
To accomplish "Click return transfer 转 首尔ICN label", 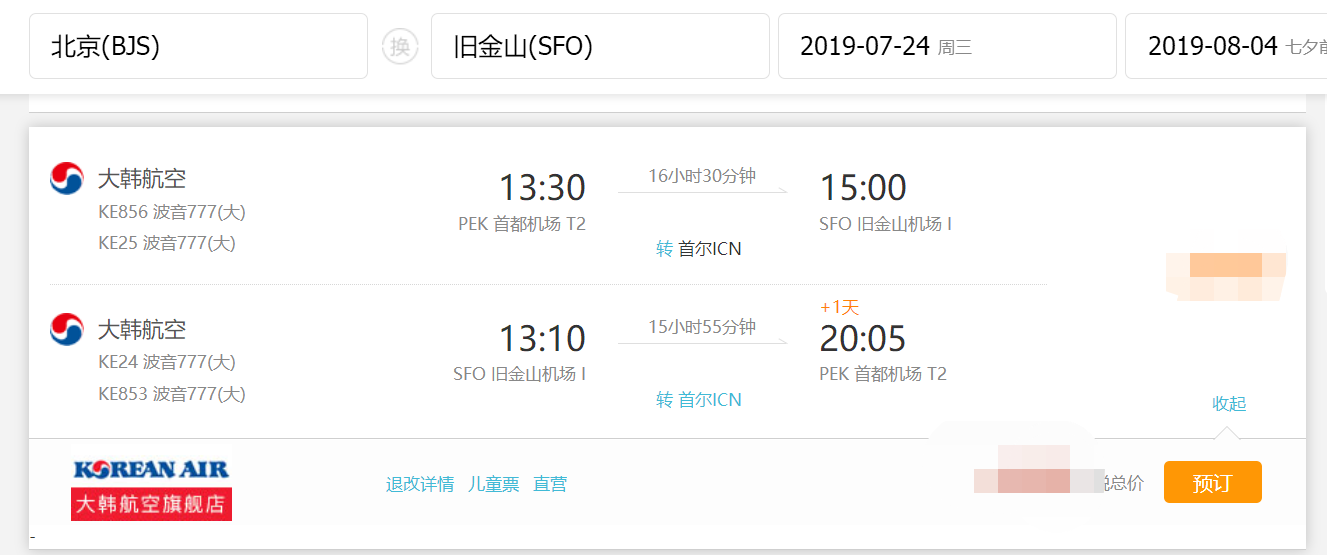I will click(699, 400).
